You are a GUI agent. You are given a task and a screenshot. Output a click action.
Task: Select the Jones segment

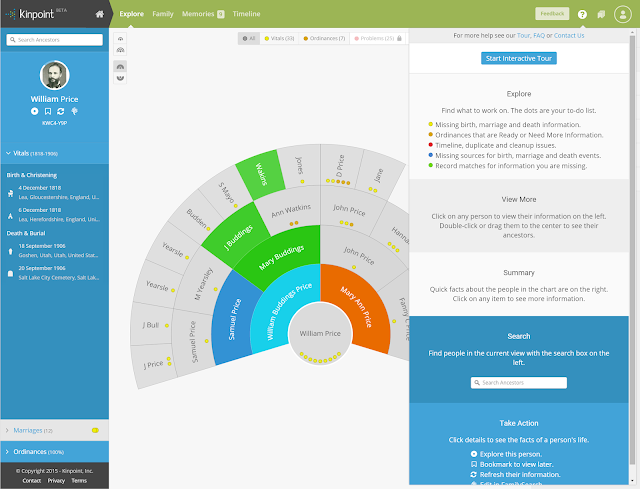(x=300, y=166)
